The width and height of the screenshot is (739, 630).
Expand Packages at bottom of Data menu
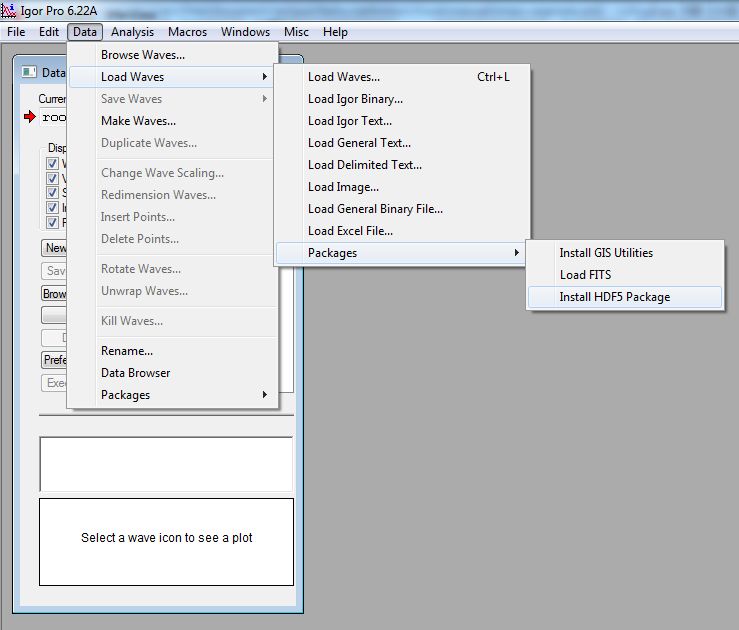(x=170, y=395)
